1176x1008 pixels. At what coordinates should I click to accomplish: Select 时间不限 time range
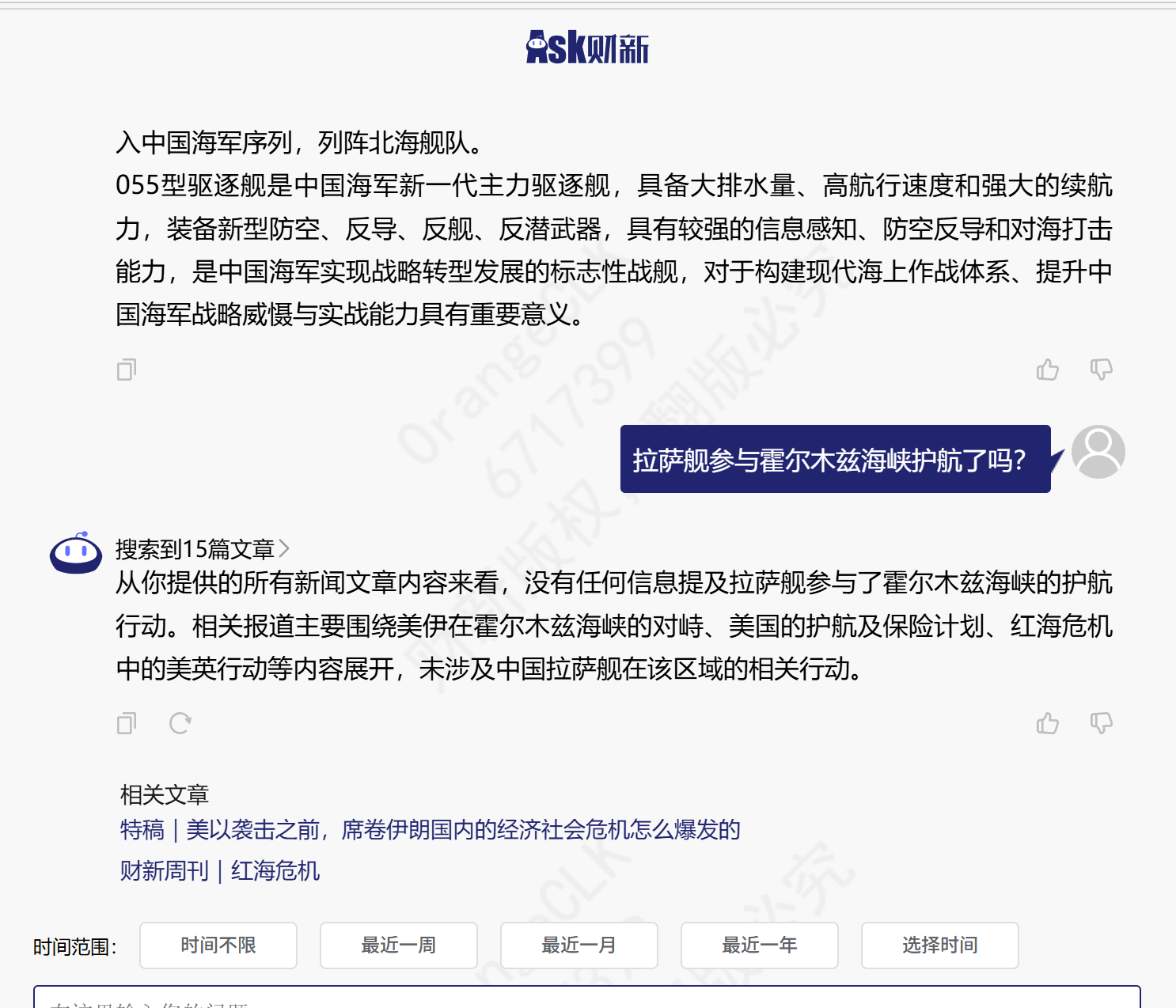[x=218, y=945]
